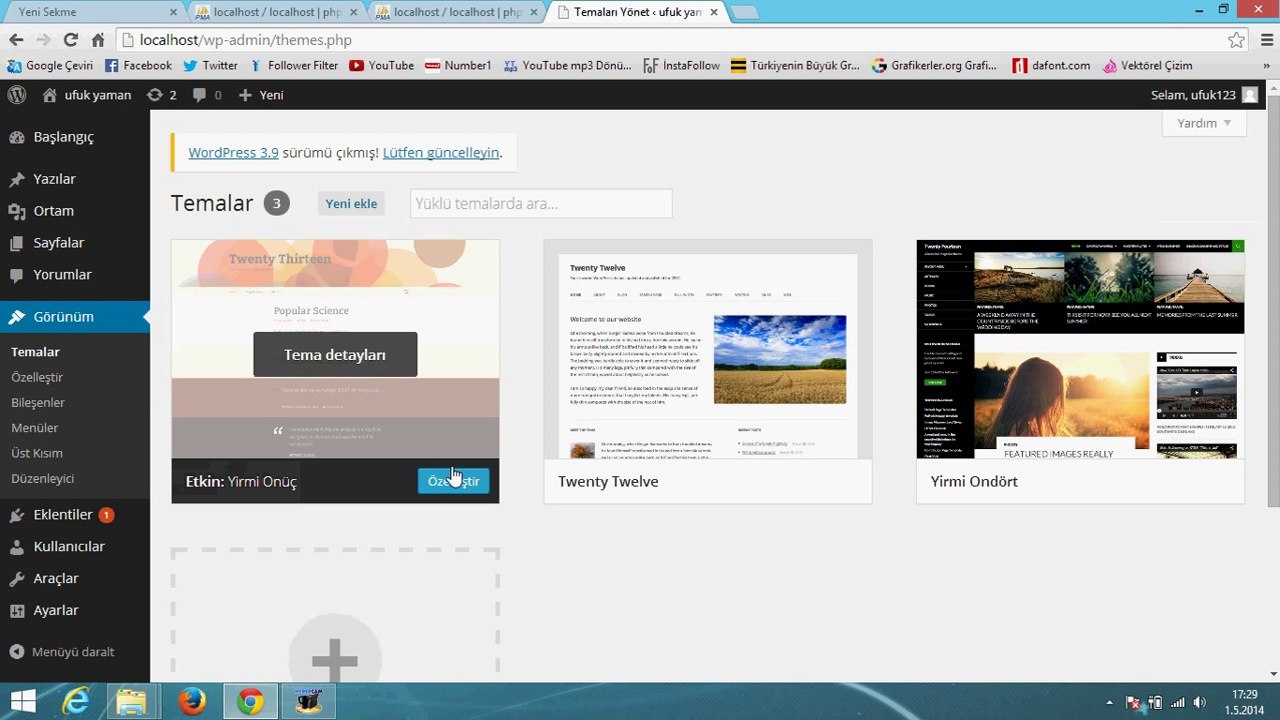1280x720 pixels.
Task: Open the Chrome menu icon
Action: 1265,40
